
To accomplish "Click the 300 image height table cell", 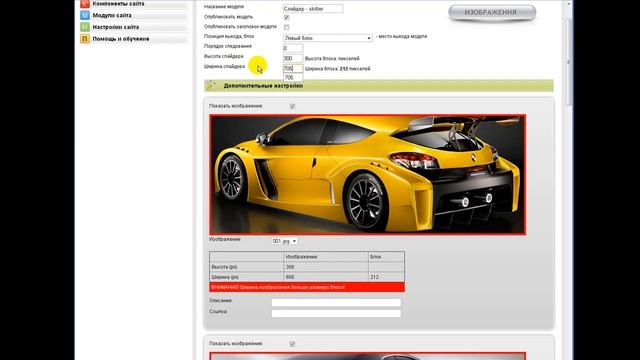I will 326,267.
